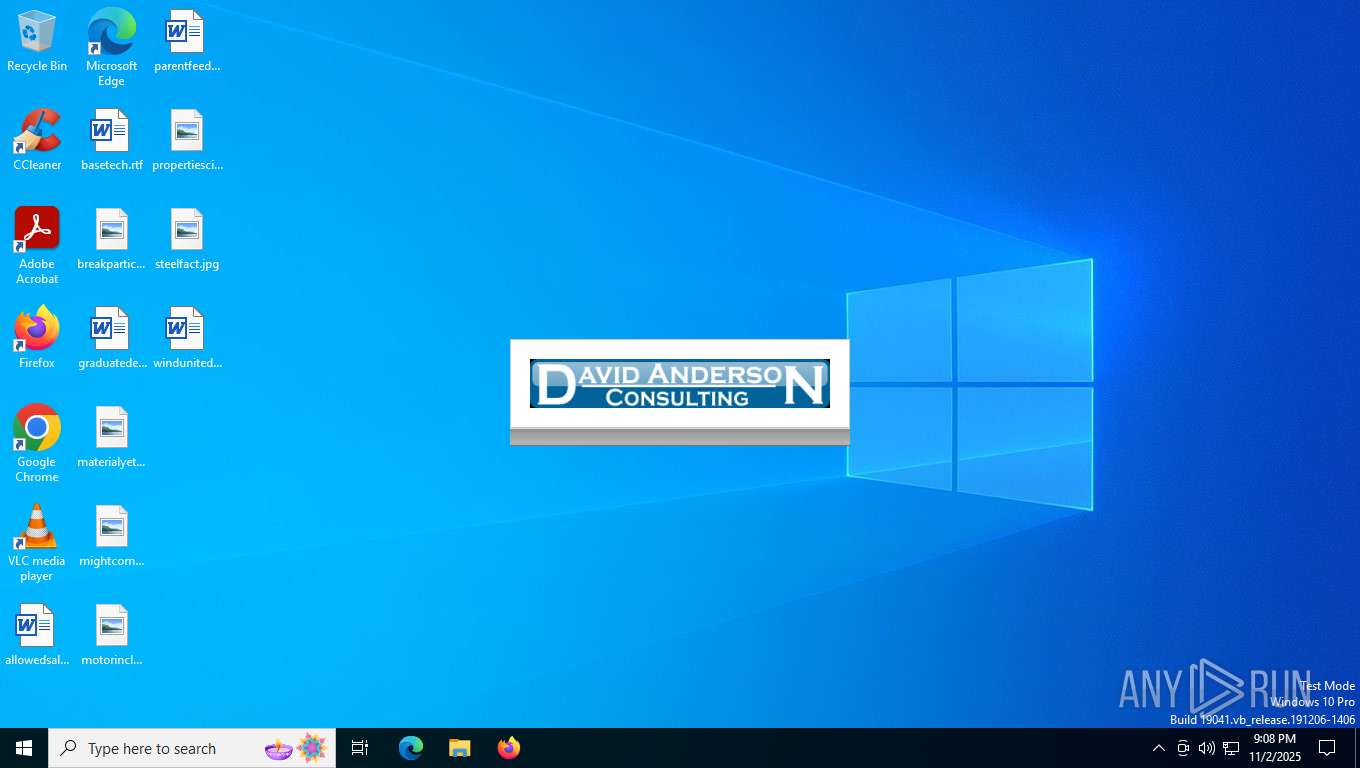The image size is (1360, 768).
Task: Select the allowedsal Word document icon
Action: click(x=37, y=635)
